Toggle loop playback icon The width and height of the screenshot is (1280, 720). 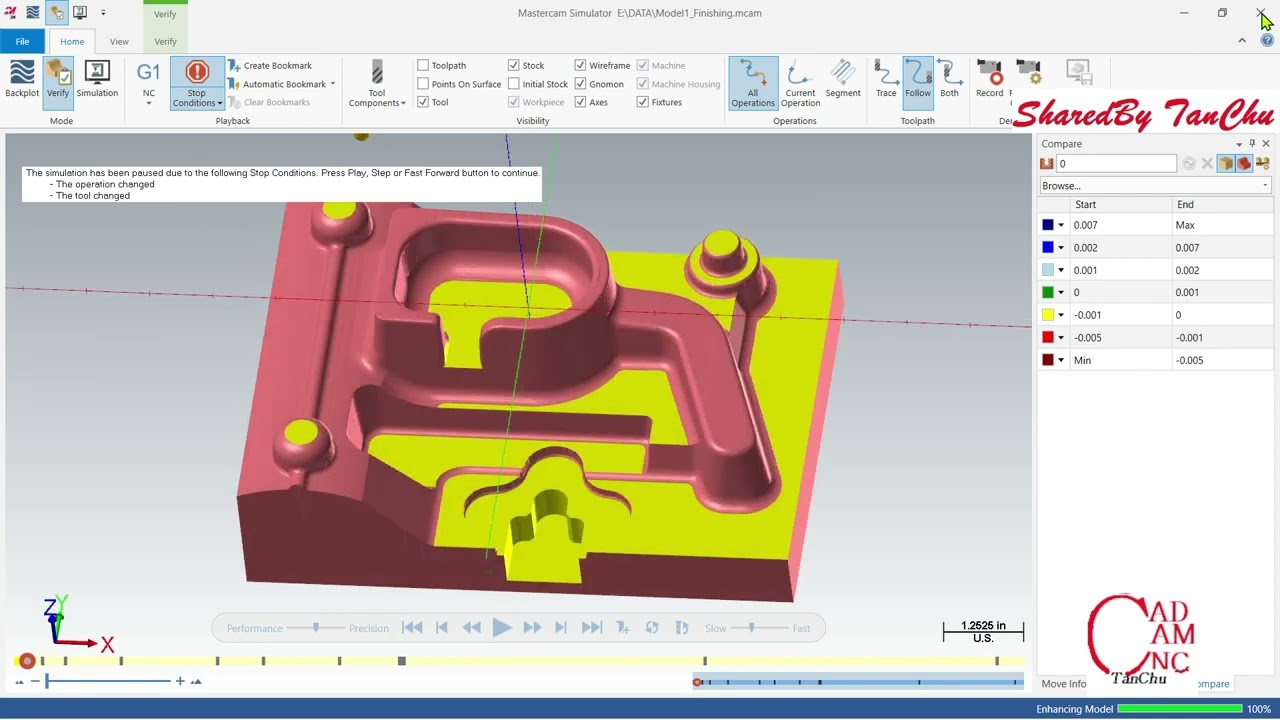652,628
